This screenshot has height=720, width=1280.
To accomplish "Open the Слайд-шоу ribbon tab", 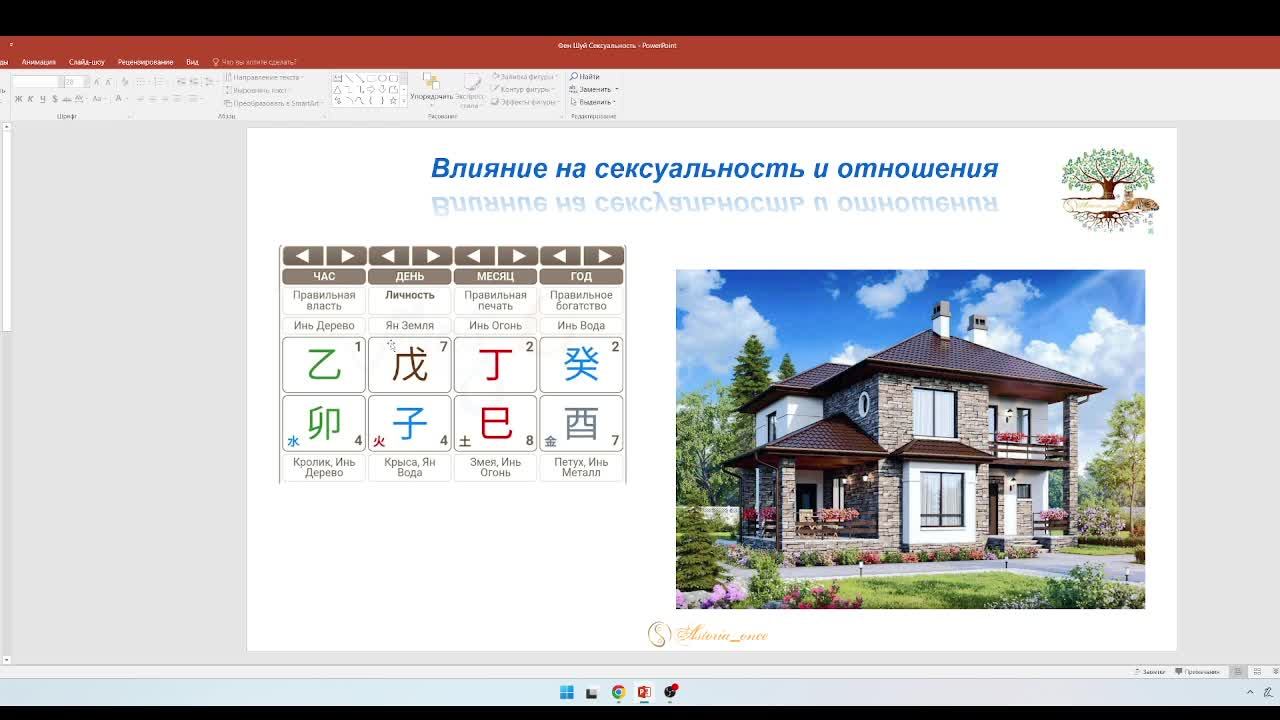I will click(x=87, y=62).
